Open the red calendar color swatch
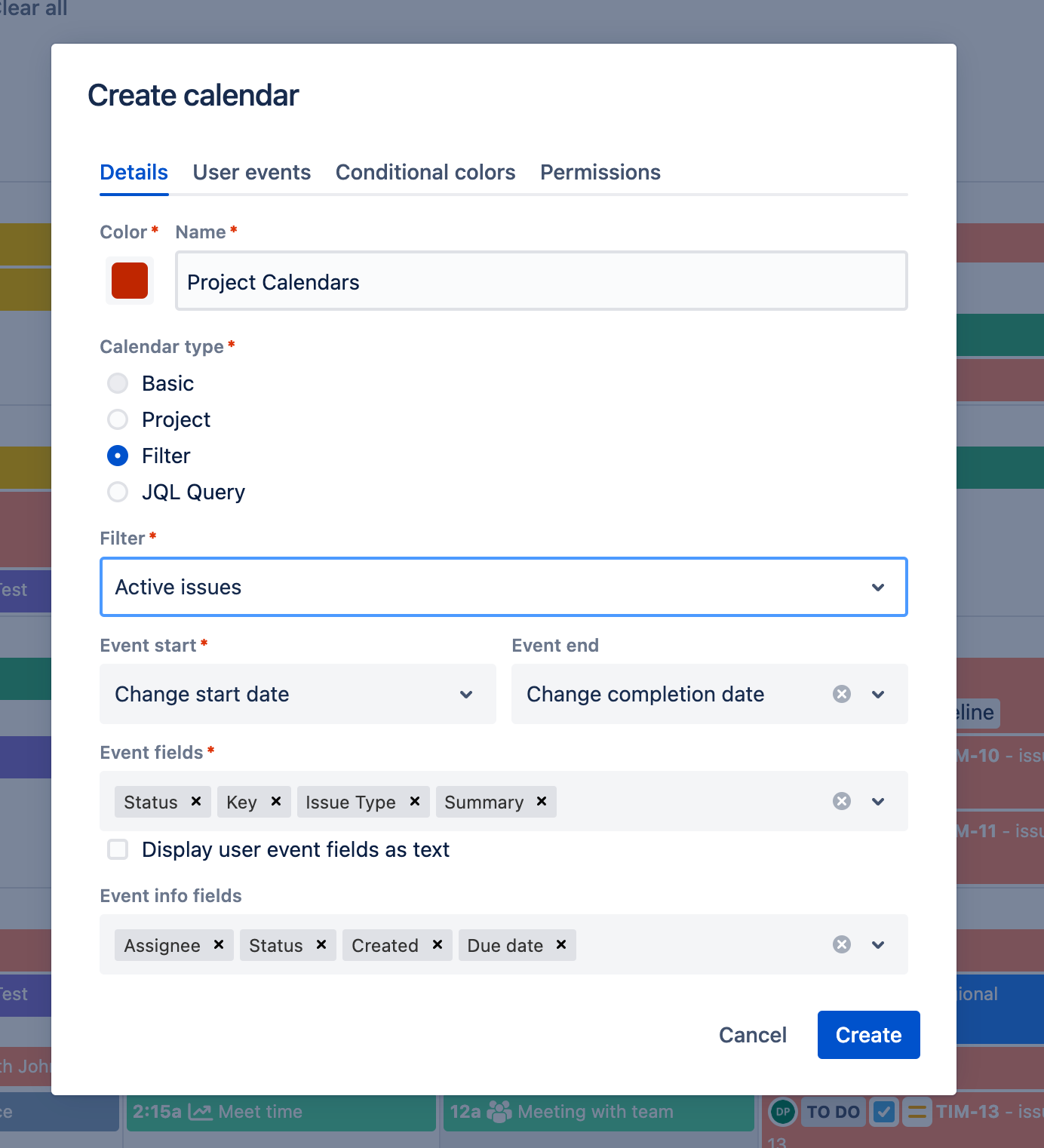Image resolution: width=1044 pixels, height=1148 pixels. (x=130, y=281)
